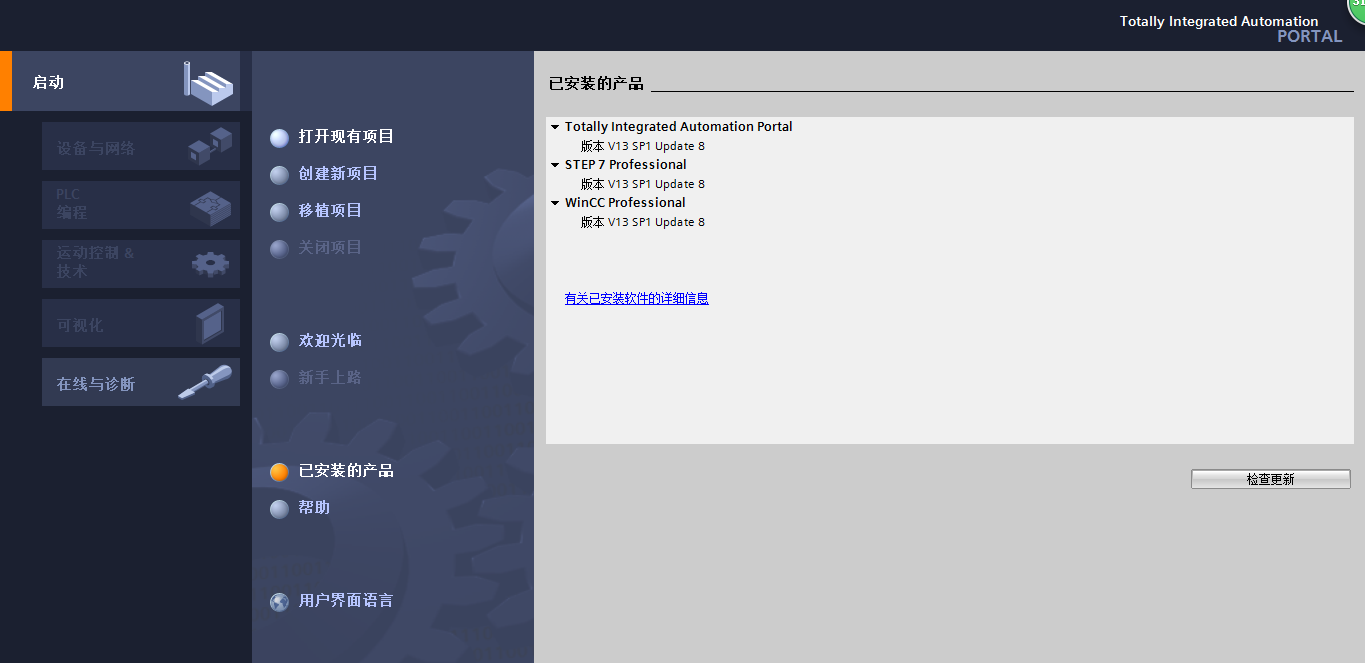Open the 设备与网络 portal
Image resolution: width=1365 pixels, height=663 pixels.
click(141, 146)
